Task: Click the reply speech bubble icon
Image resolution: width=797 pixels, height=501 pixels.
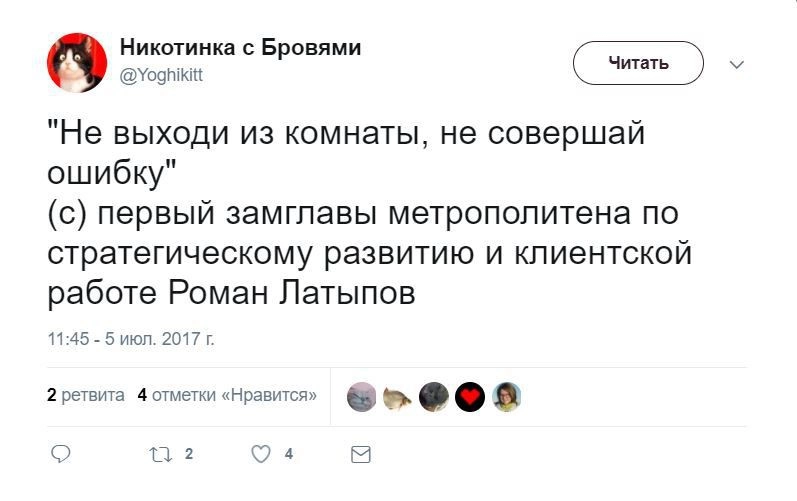Action: [x=60, y=454]
